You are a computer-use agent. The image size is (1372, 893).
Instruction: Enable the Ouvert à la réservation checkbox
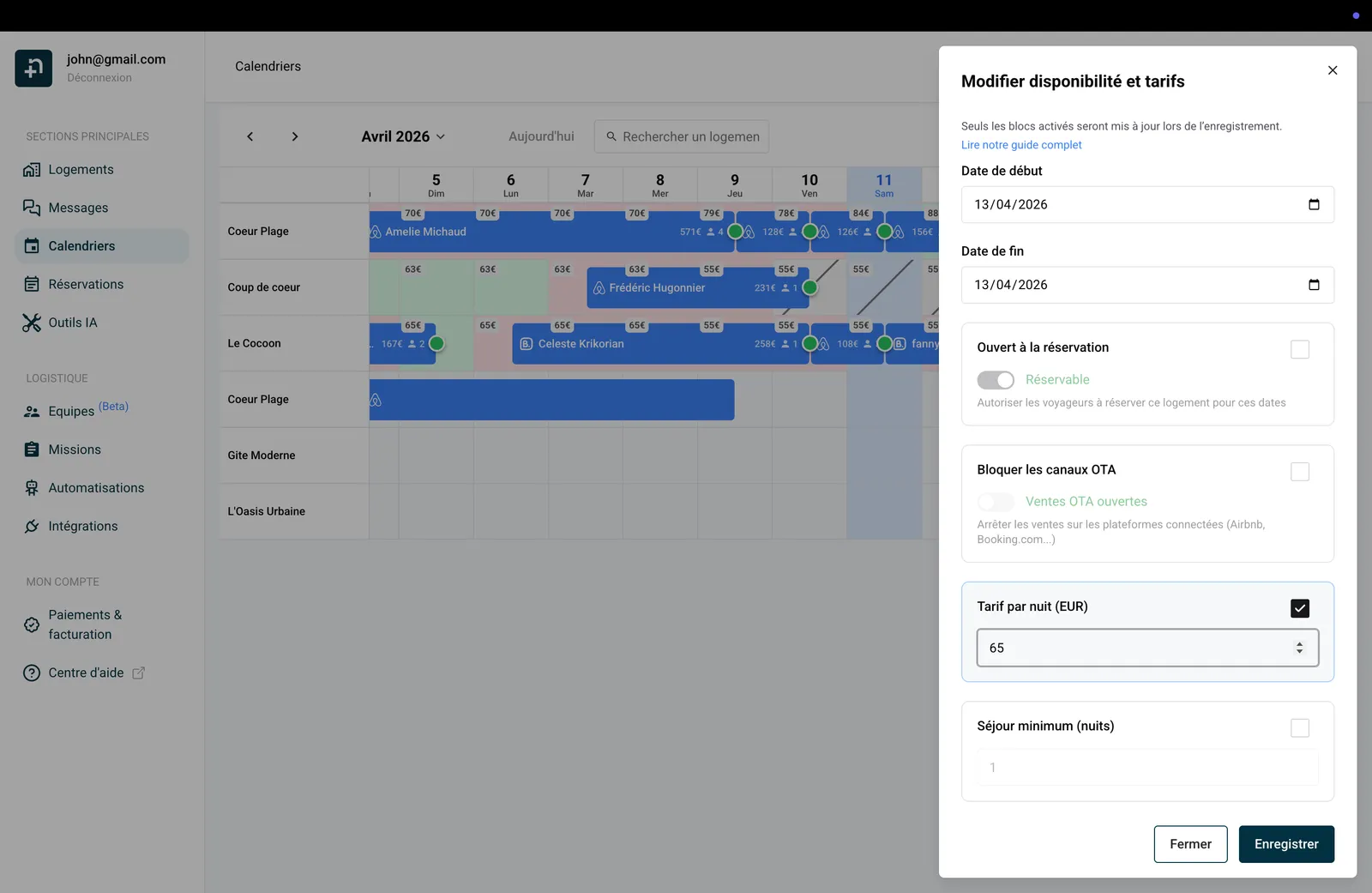click(x=1300, y=349)
